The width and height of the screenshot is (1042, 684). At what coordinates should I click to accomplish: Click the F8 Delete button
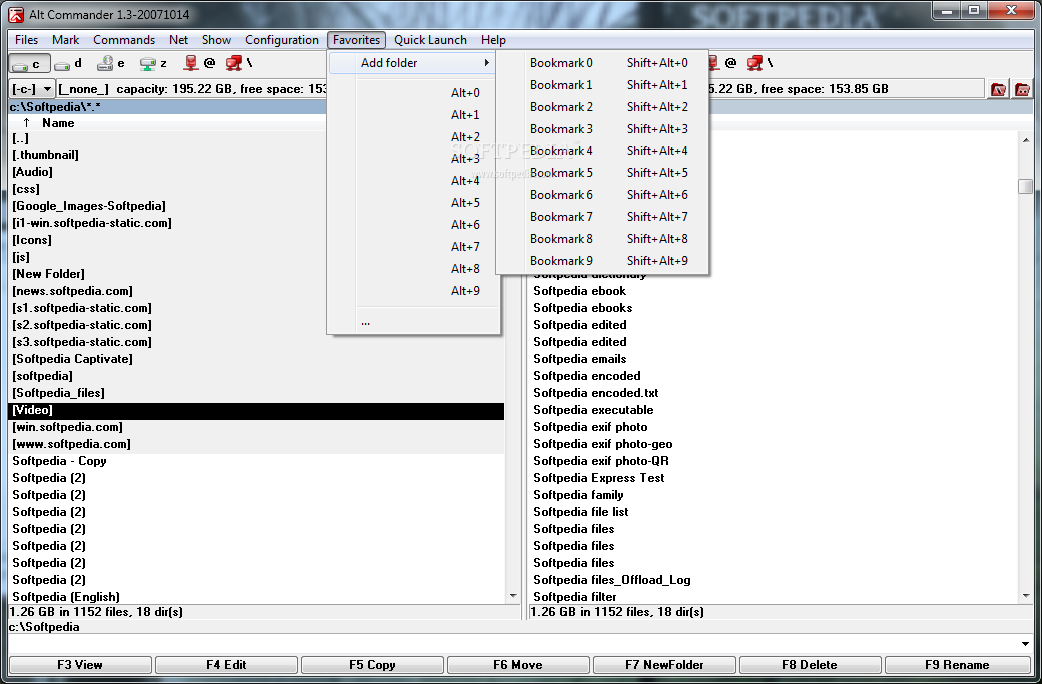[810, 665]
